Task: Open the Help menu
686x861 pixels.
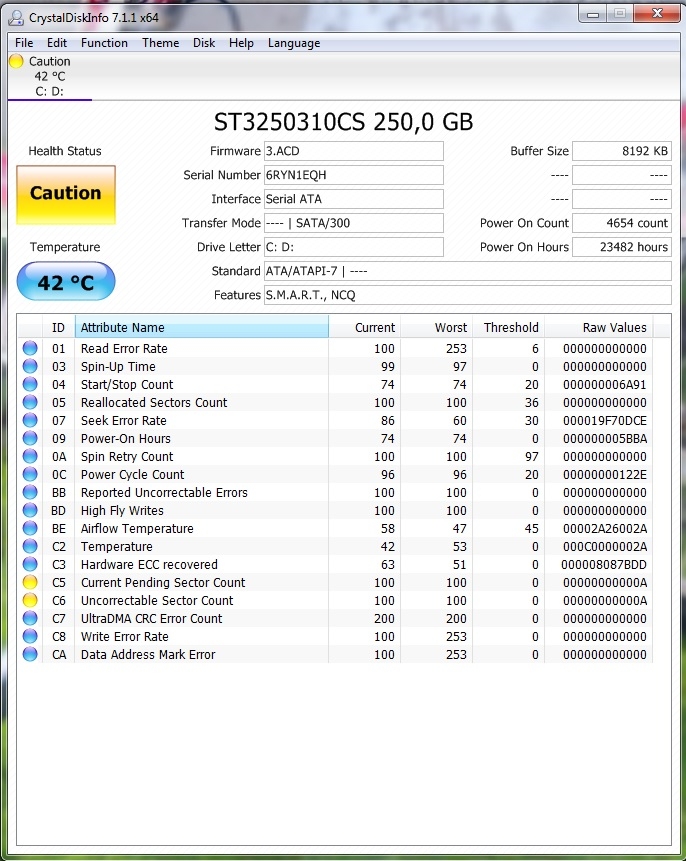Action: [241, 43]
